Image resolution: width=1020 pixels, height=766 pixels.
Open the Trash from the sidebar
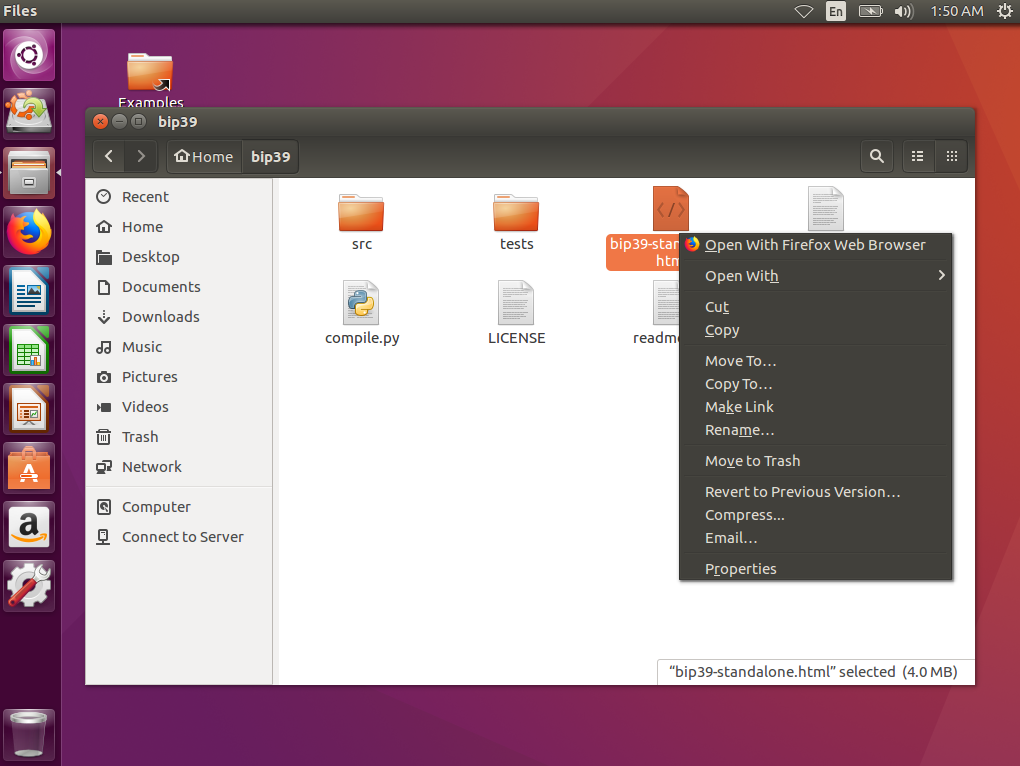[137, 436]
